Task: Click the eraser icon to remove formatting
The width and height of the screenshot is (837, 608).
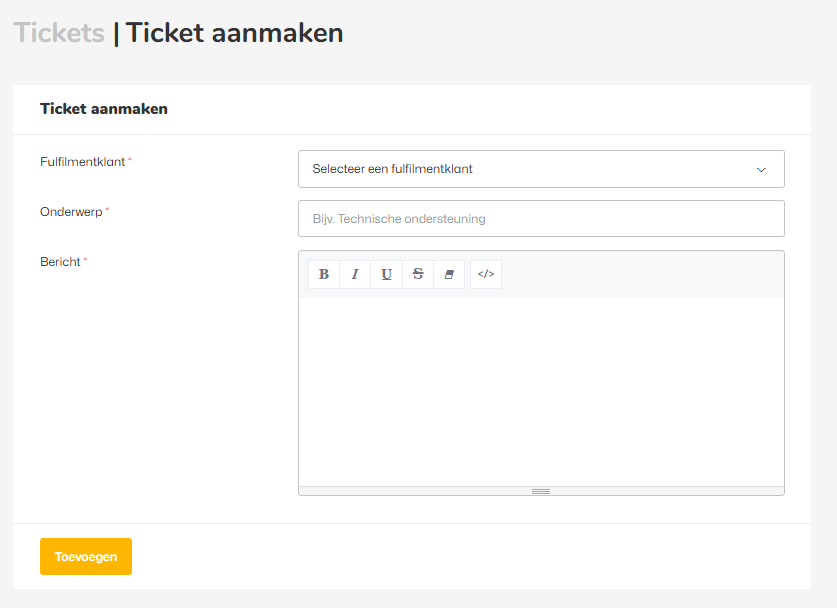Action: click(449, 274)
